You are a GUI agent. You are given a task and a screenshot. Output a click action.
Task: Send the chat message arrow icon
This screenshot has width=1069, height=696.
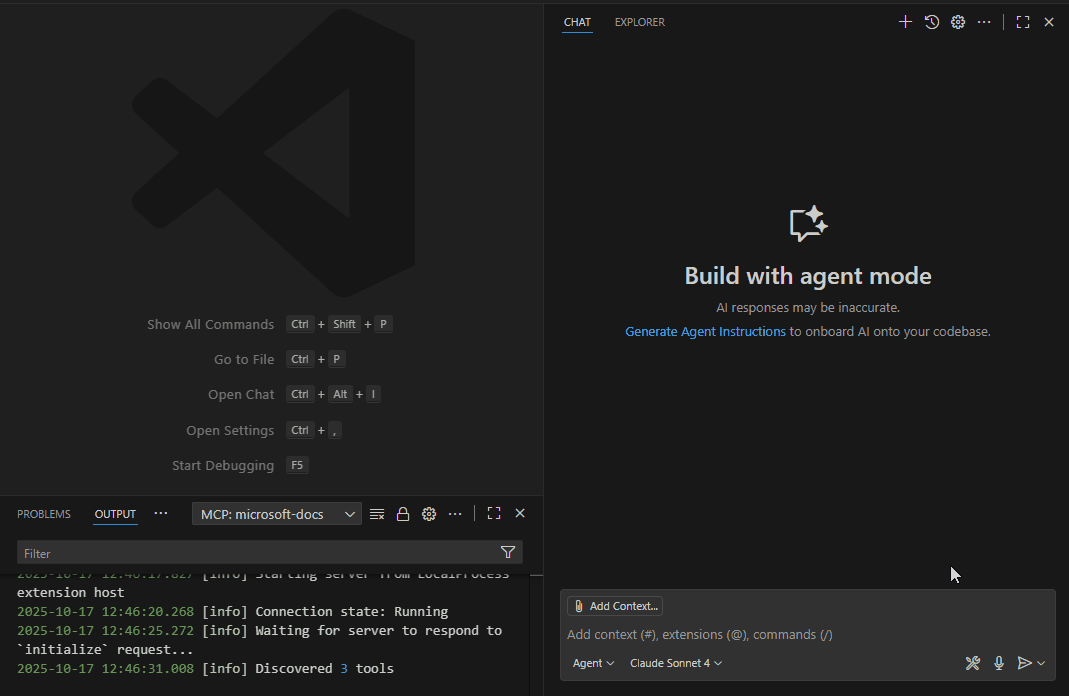1024,663
